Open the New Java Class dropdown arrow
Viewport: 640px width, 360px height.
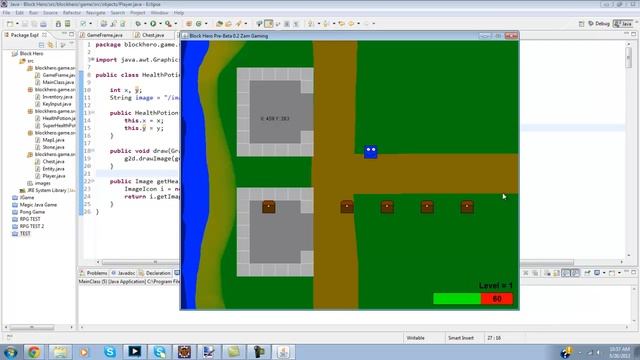206,24
